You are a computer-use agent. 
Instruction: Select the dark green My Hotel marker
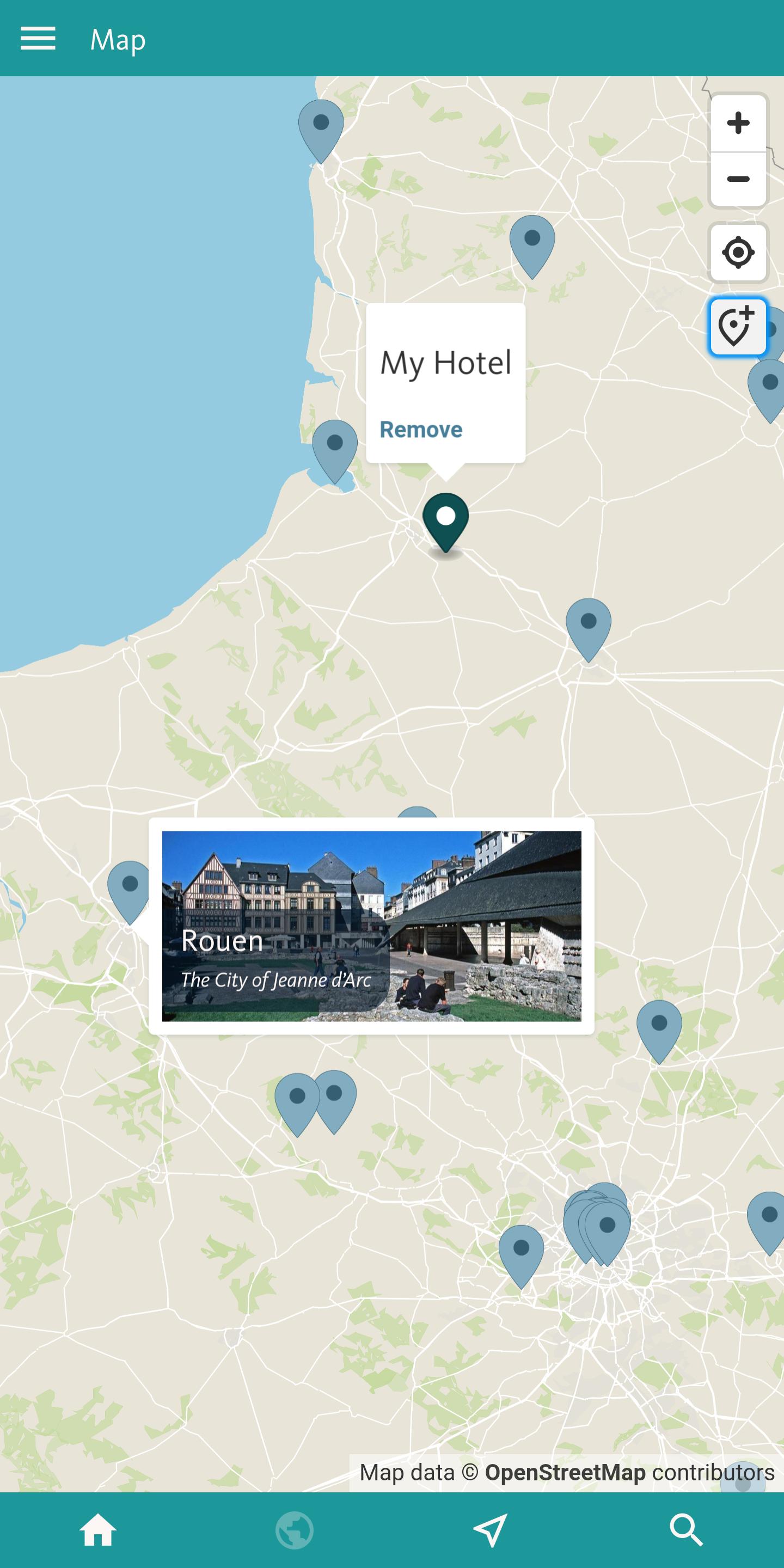point(445,522)
